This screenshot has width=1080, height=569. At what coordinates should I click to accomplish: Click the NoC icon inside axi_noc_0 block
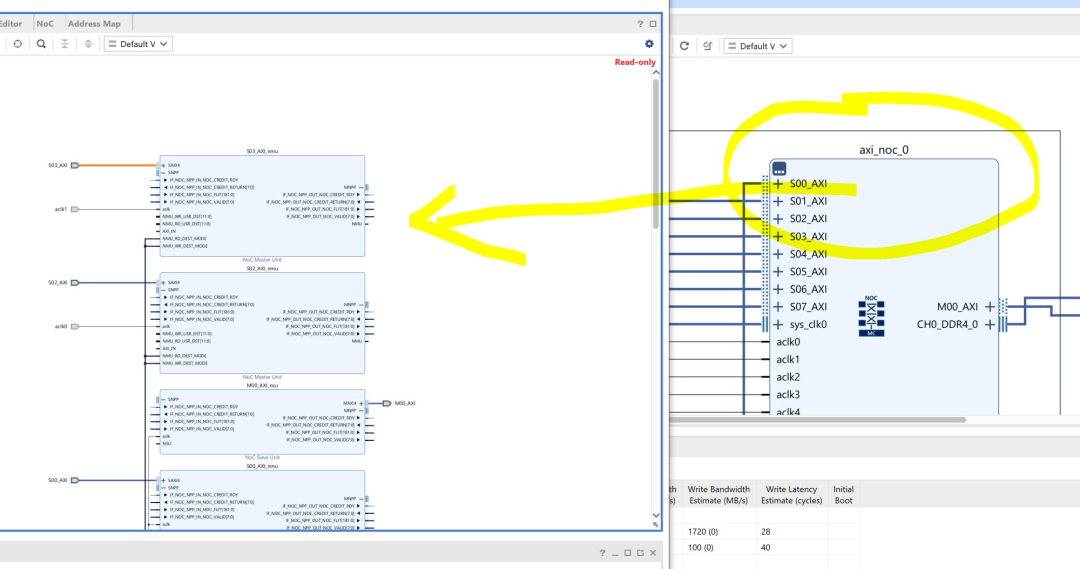pyautogui.click(x=871, y=315)
